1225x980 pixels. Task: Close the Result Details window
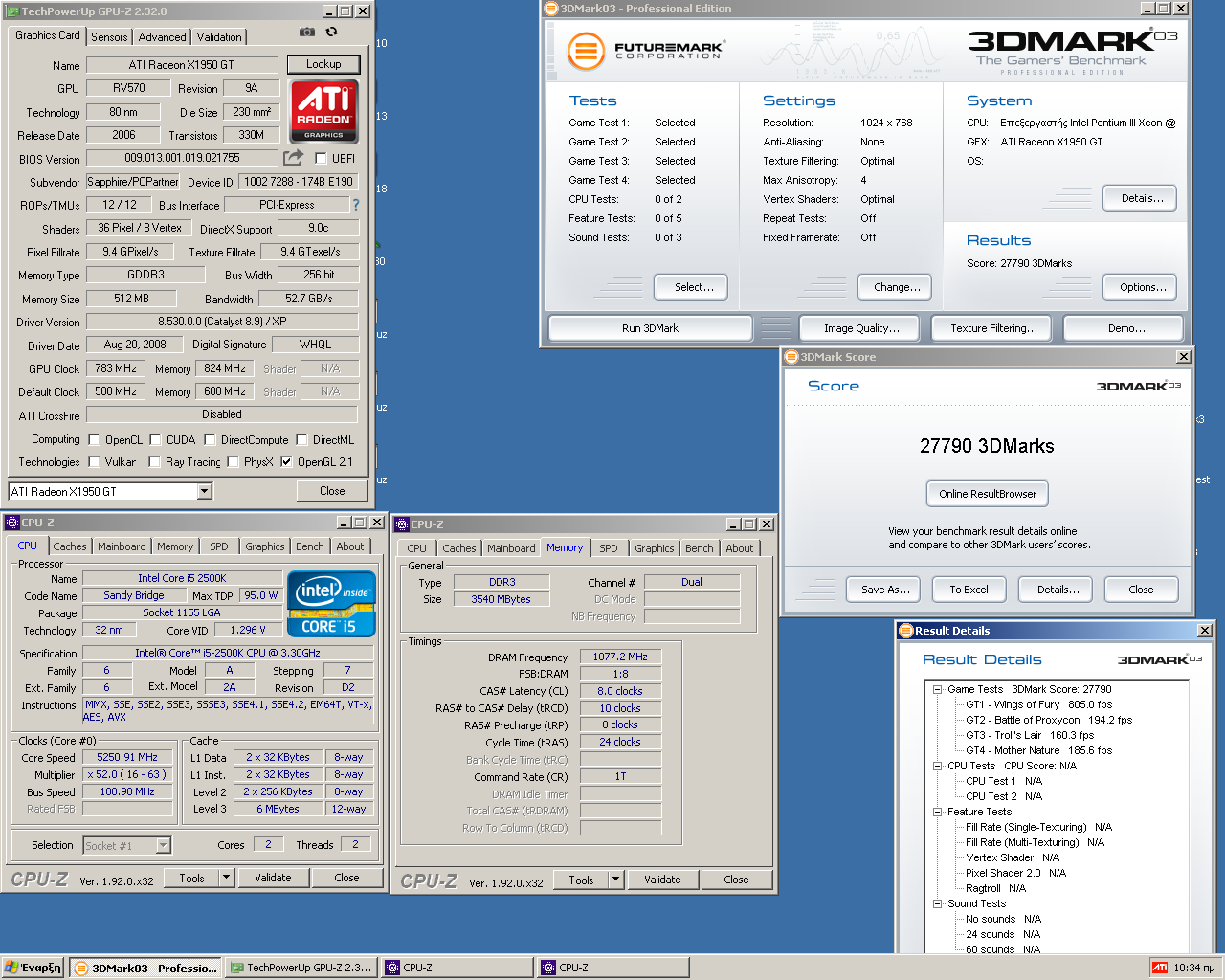coord(1205,630)
